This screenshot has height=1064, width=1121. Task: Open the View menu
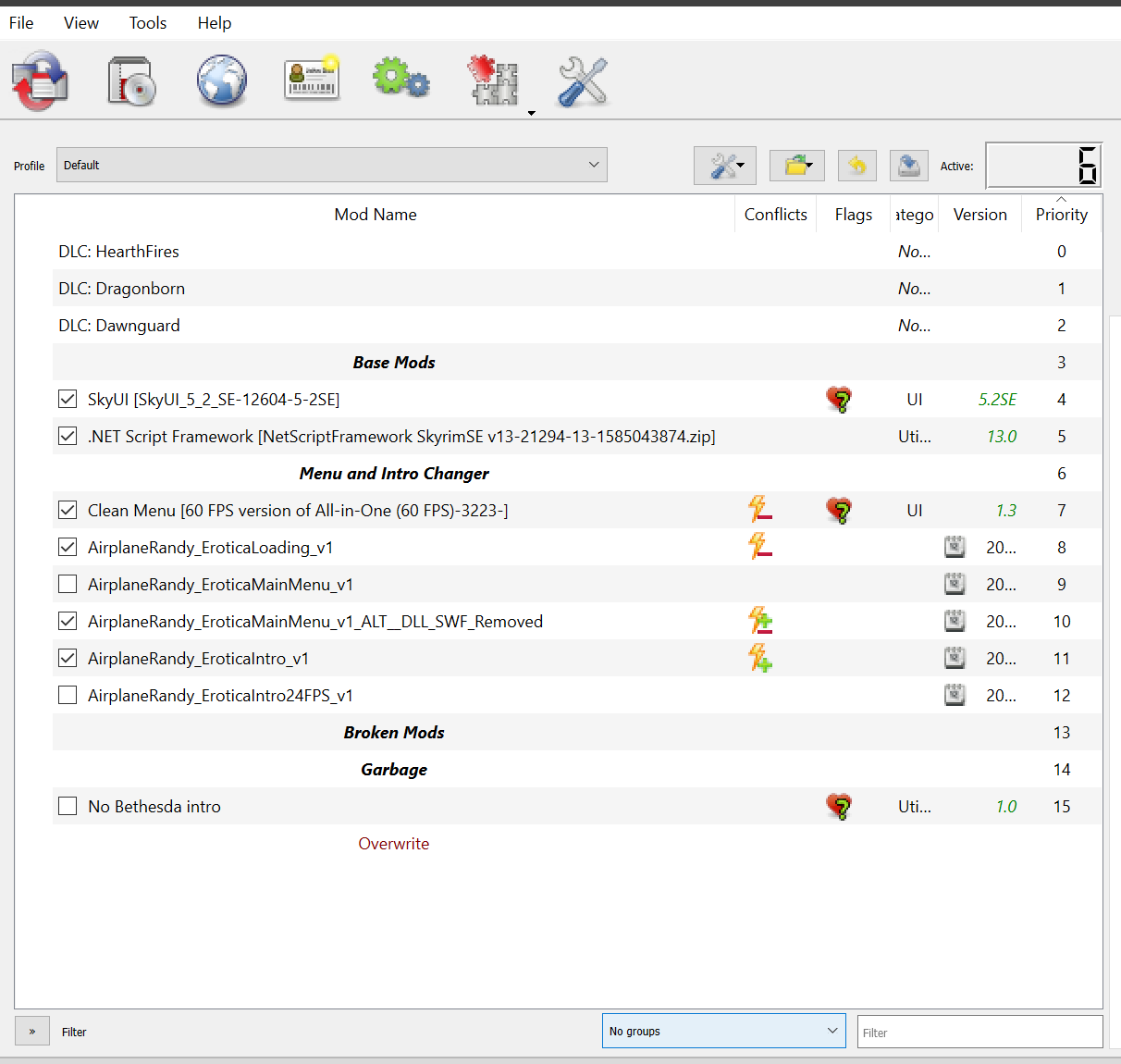click(81, 23)
